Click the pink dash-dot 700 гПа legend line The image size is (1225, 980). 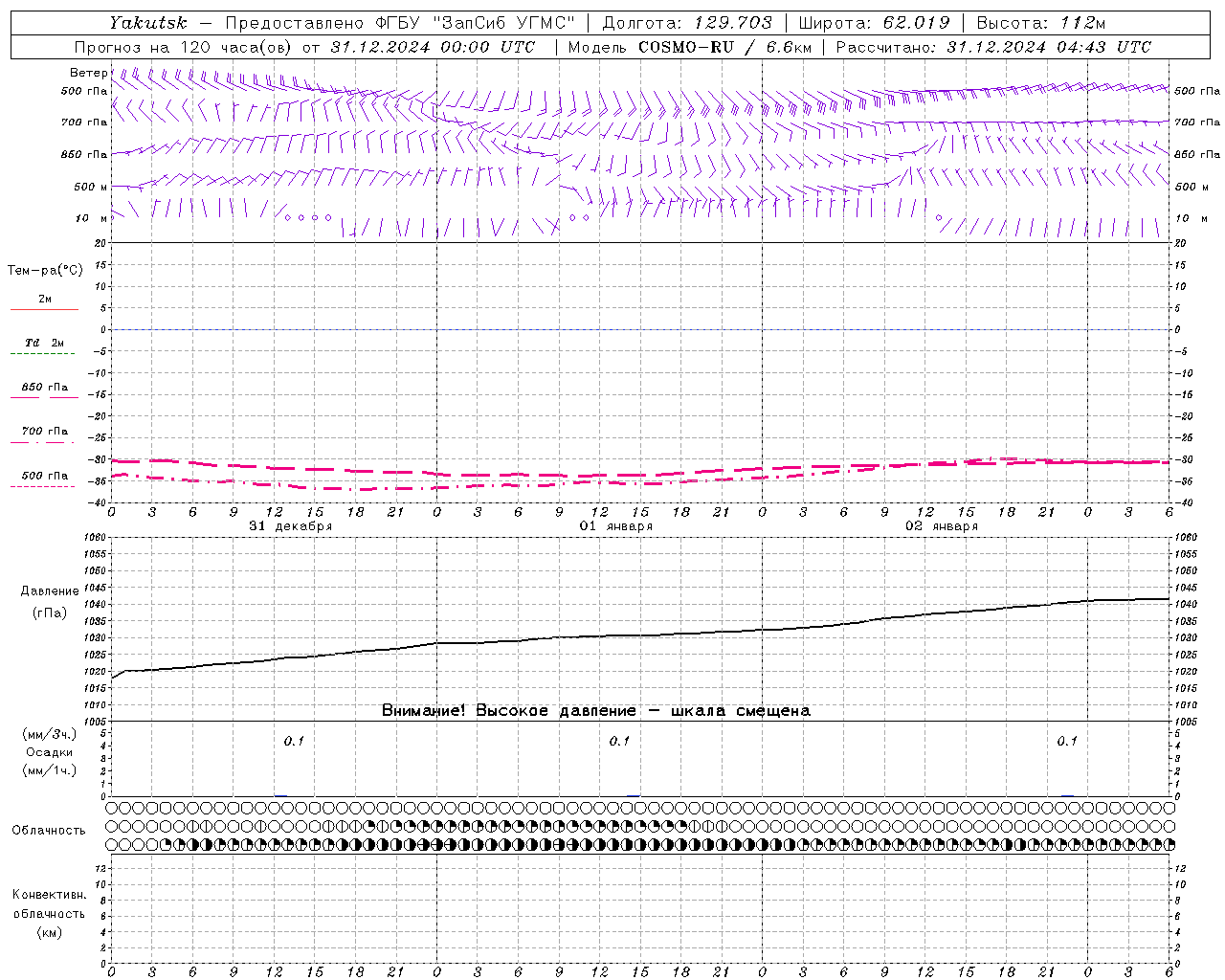tap(43, 442)
